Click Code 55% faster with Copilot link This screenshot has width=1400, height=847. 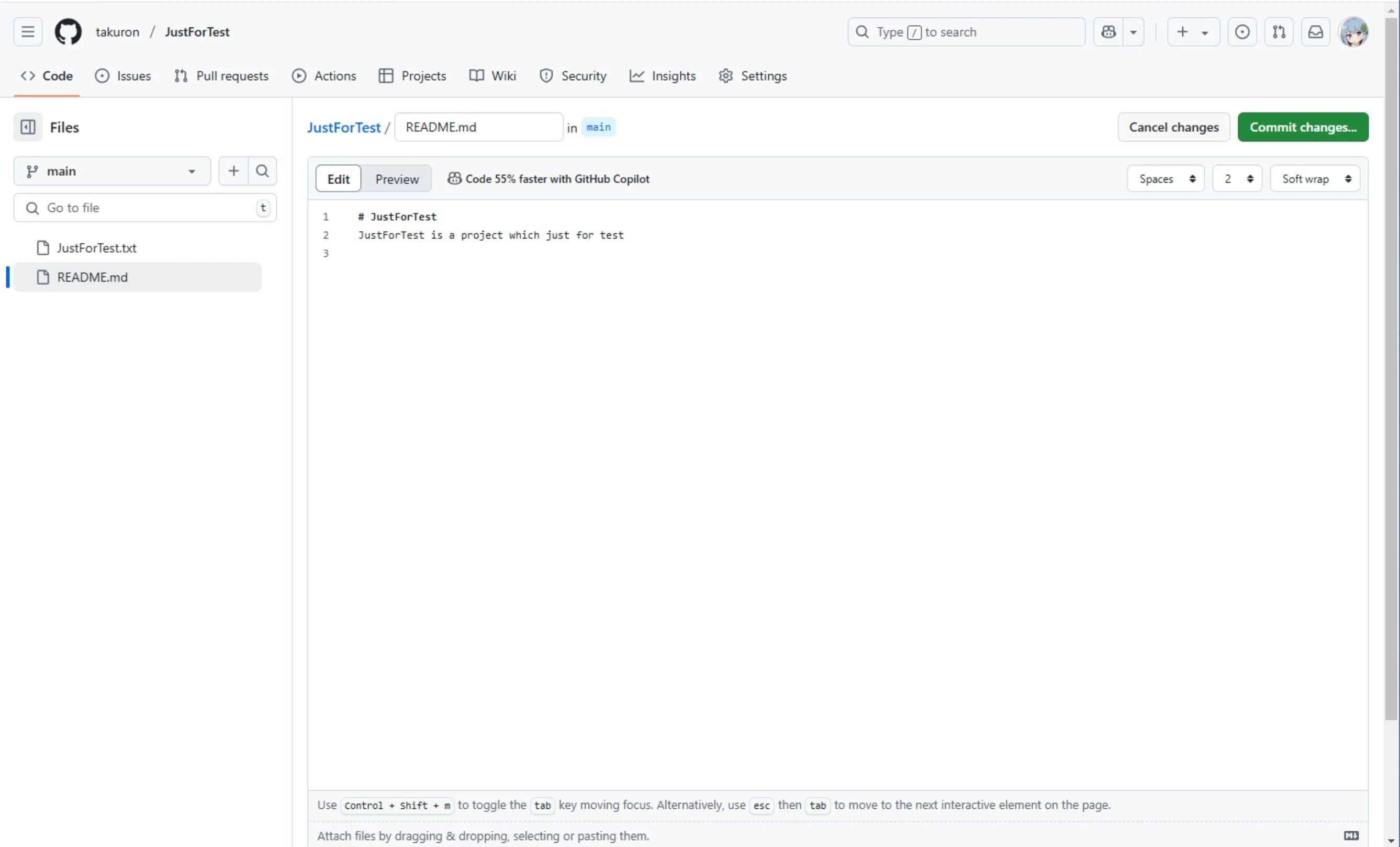click(548, 179)
